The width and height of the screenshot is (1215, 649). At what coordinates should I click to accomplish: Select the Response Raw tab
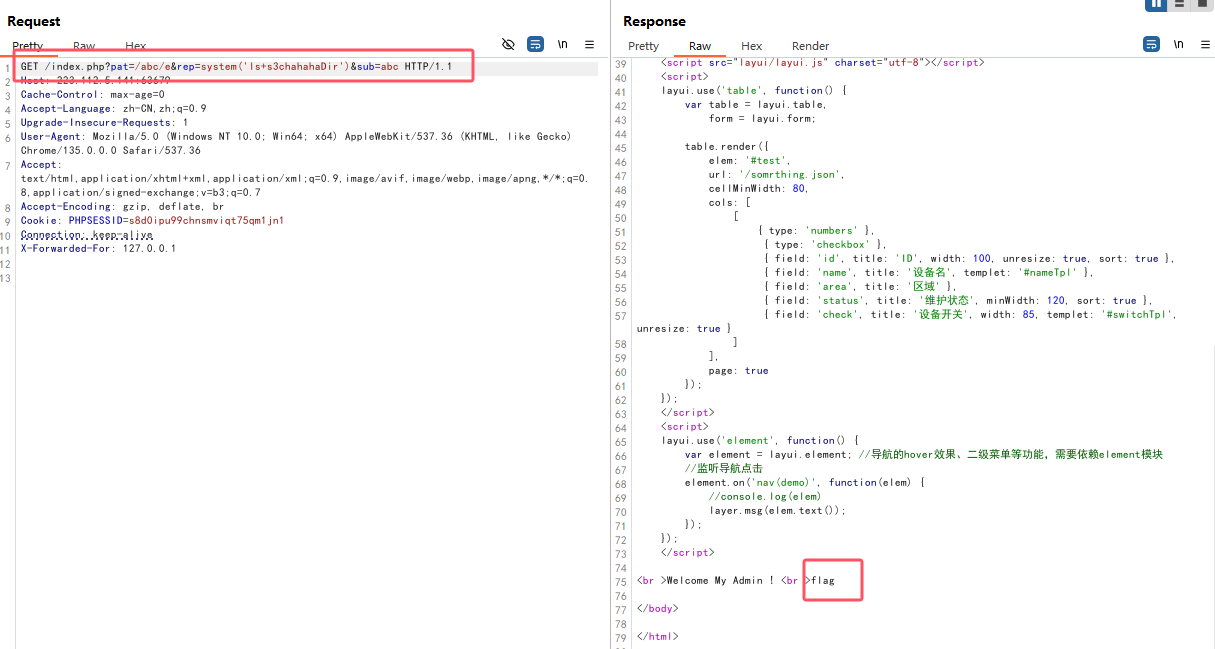pos(700,46)
